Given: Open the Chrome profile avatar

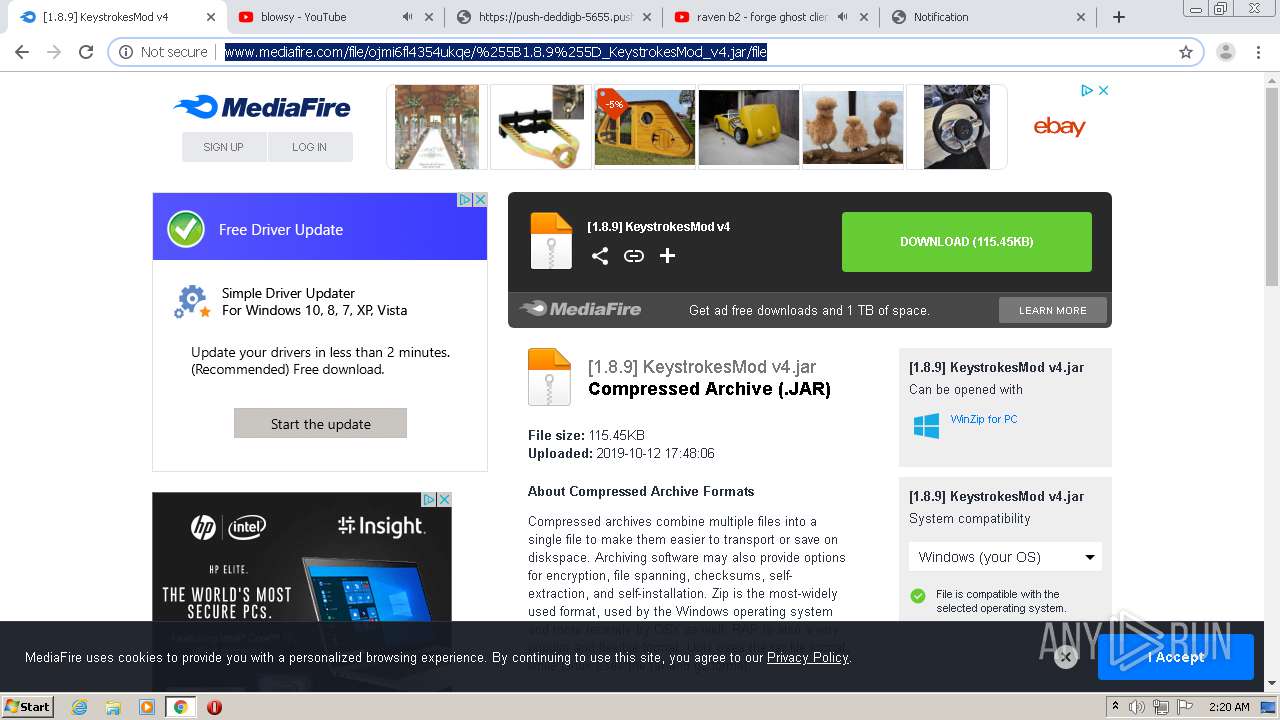Looking at the screenshot, I should (1226, 52).
